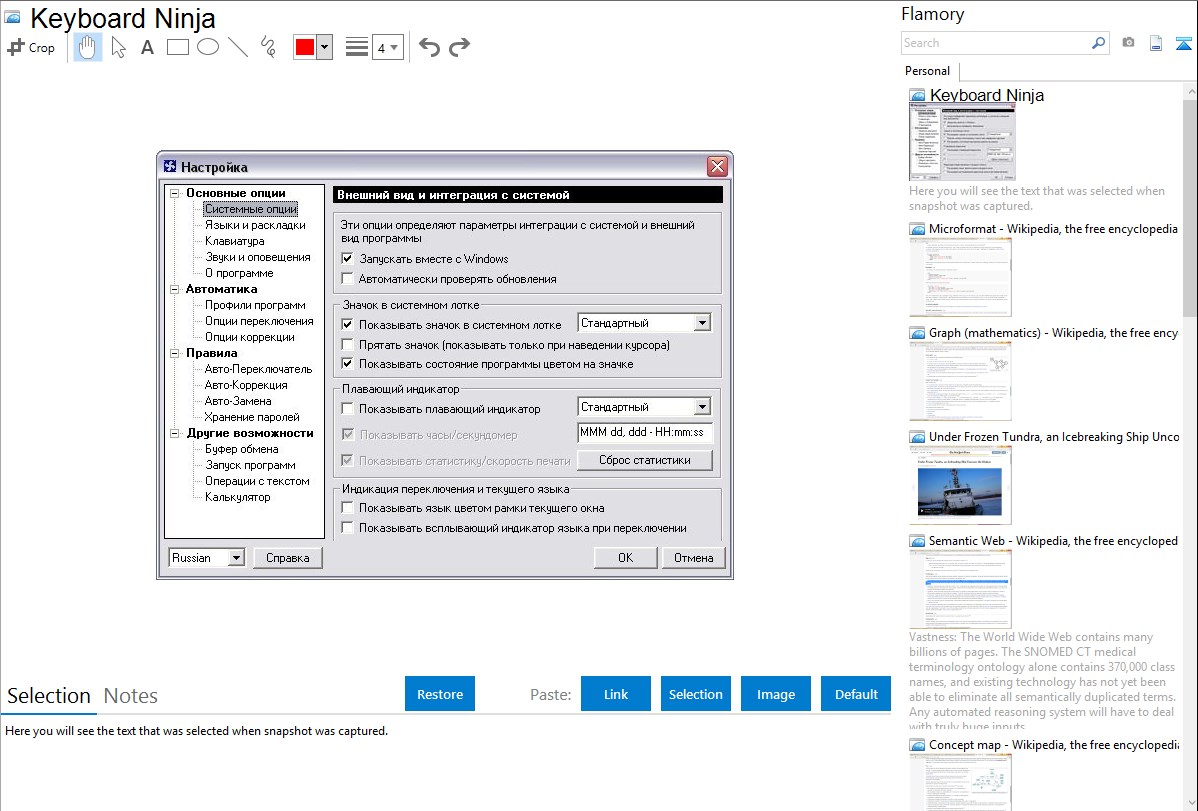Select the straight line tool
This screenshot has width=1198, height=811.
(x=238, y=47)
